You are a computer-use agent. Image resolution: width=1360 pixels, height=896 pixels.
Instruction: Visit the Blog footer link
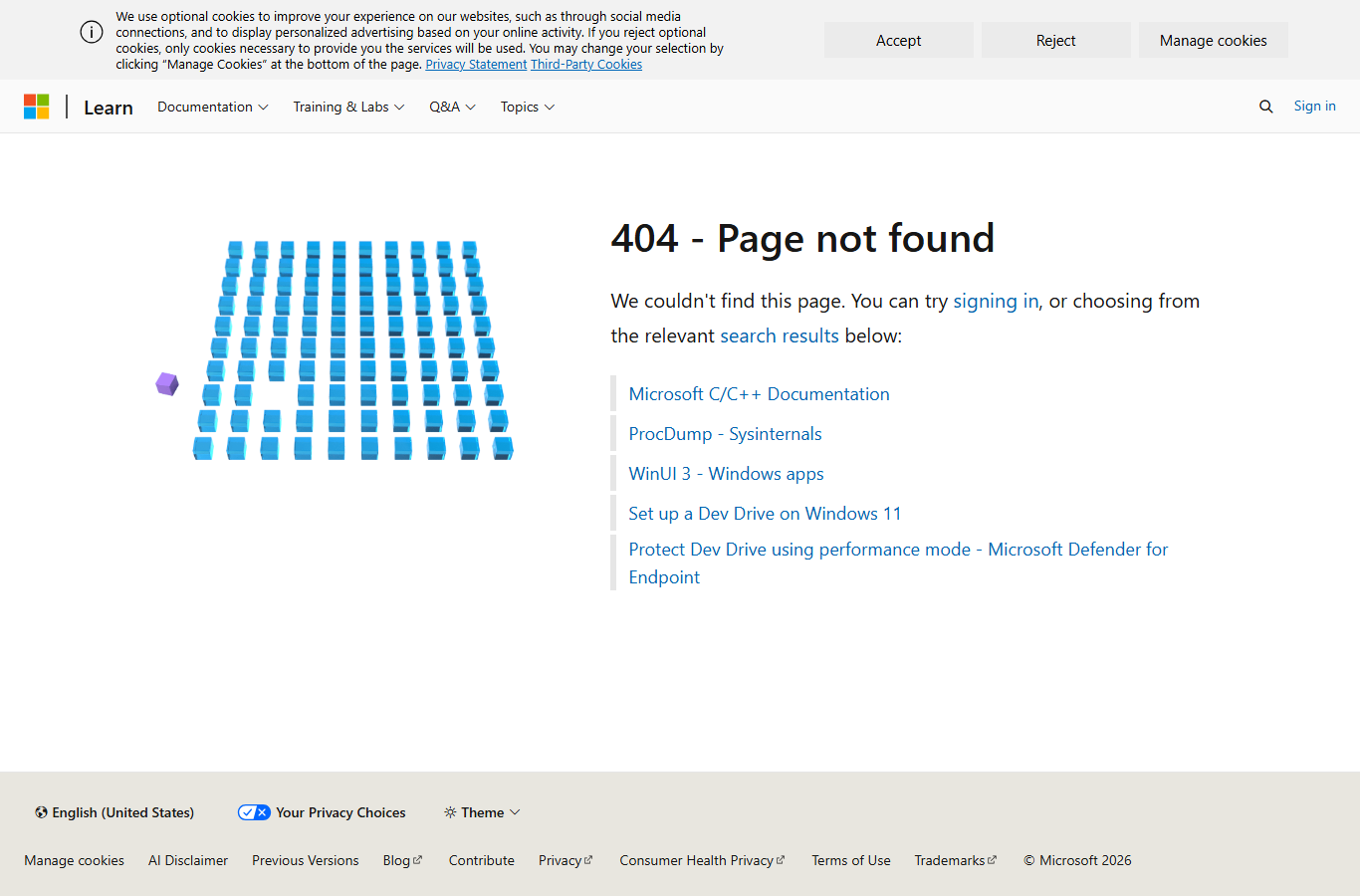click(402, 860)
